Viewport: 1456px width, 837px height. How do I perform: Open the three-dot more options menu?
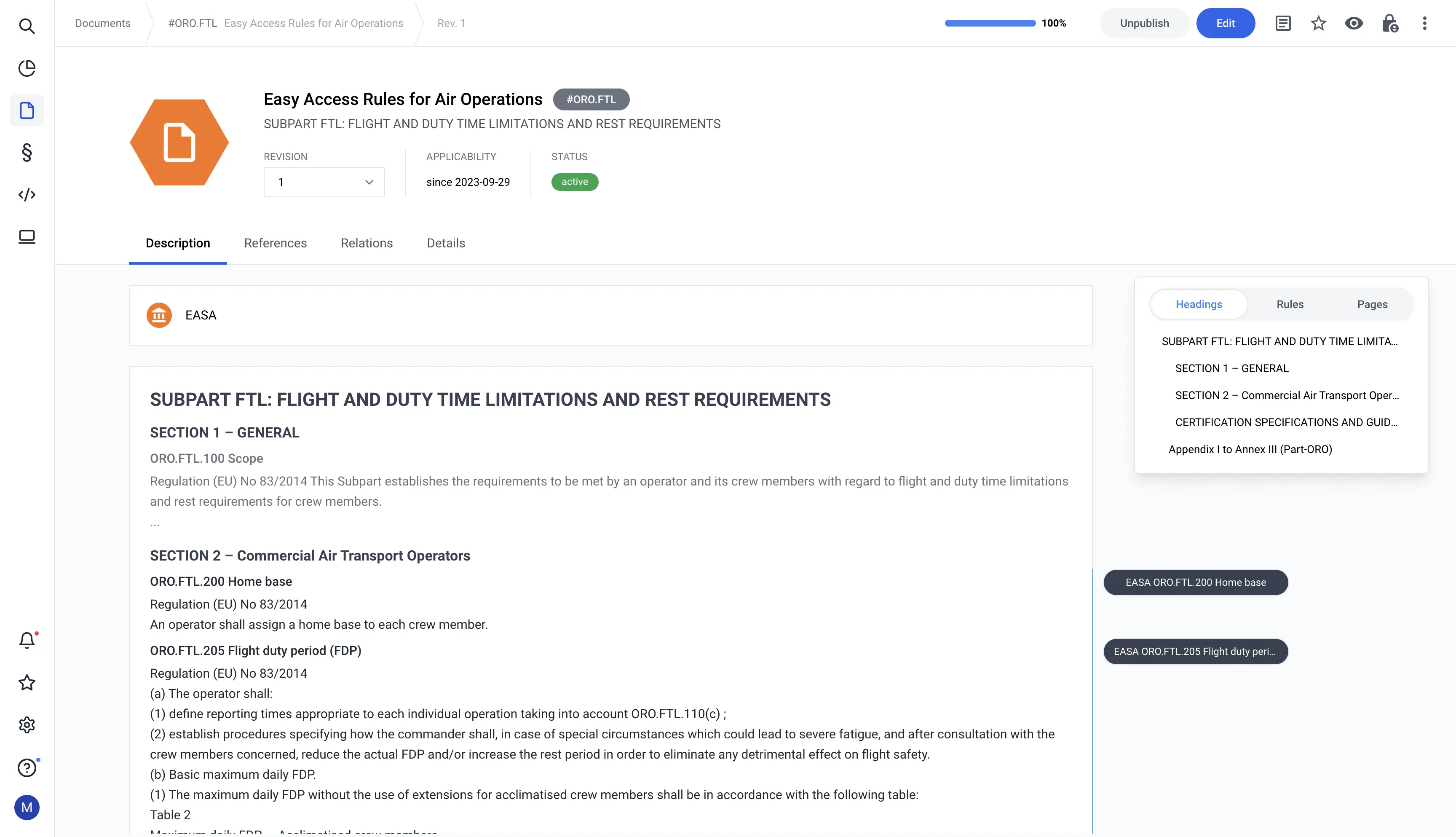[1424, 24]
